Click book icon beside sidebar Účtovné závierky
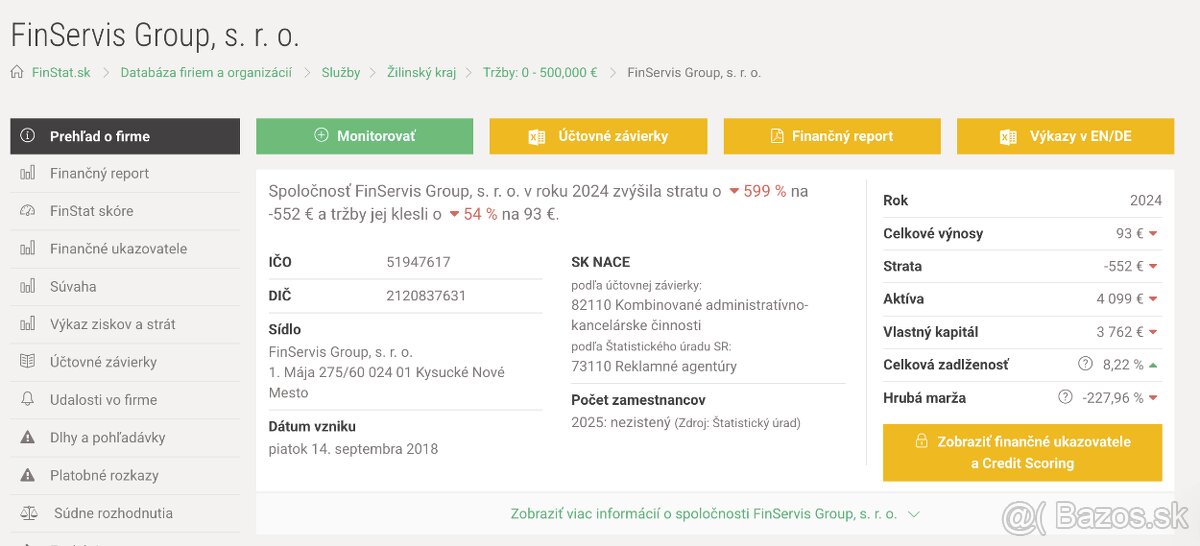This screenshot has width=1200, height=546. click(28, 362)
